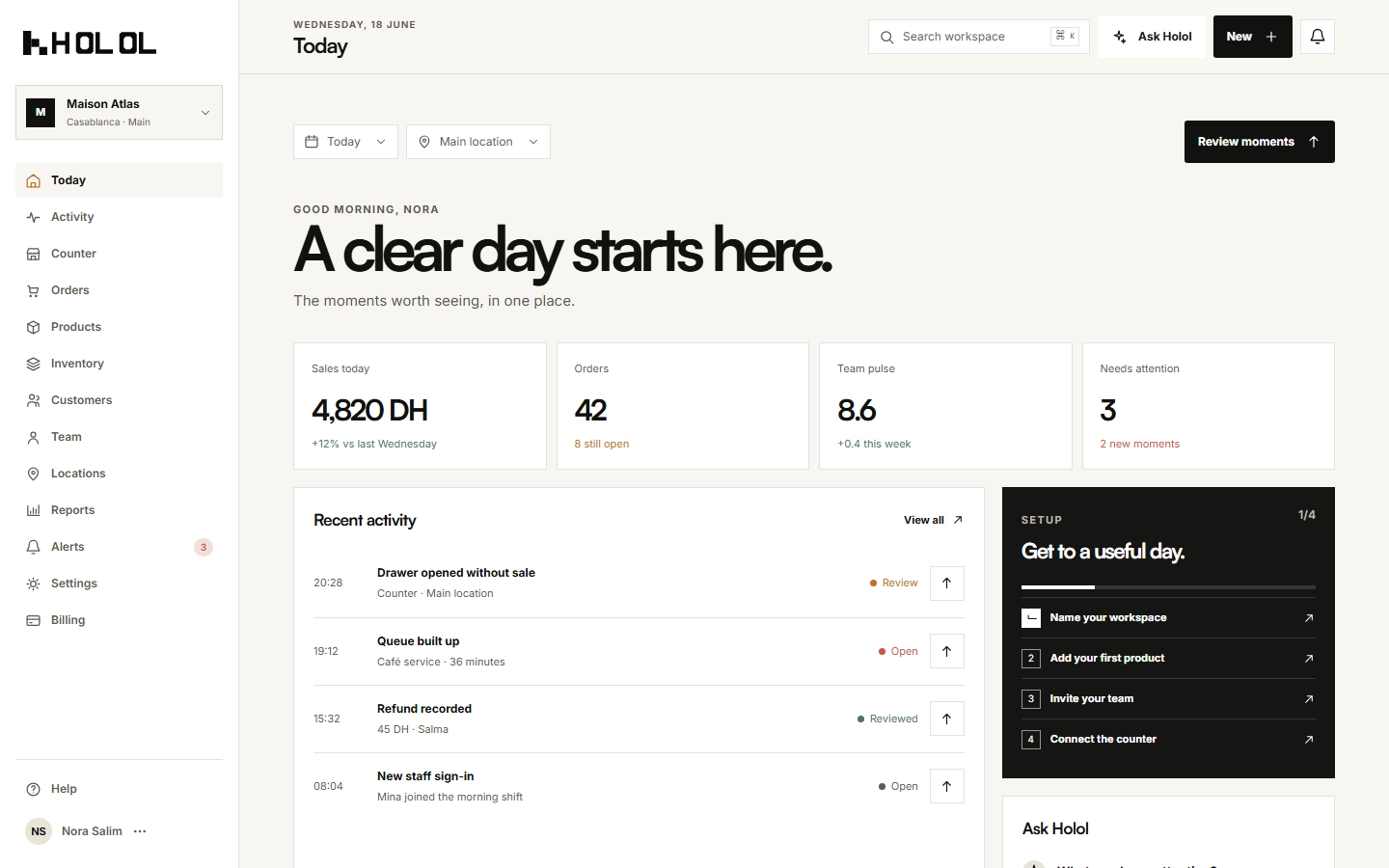Screen dimensions: 1389x868
Task: Click the search magnifier icon
Action: [x=886, y=38]
